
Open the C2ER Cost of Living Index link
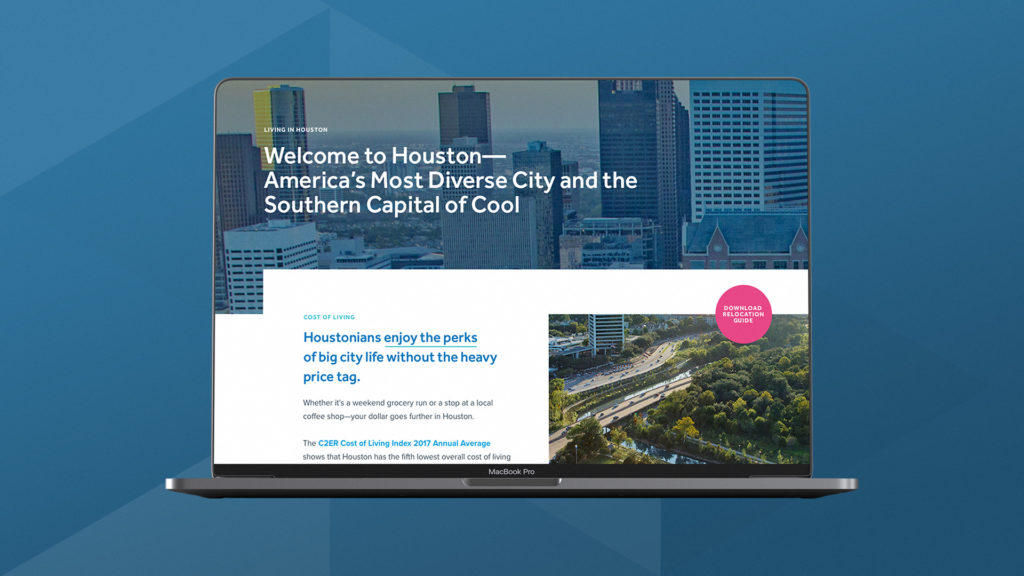coord(404,443)
